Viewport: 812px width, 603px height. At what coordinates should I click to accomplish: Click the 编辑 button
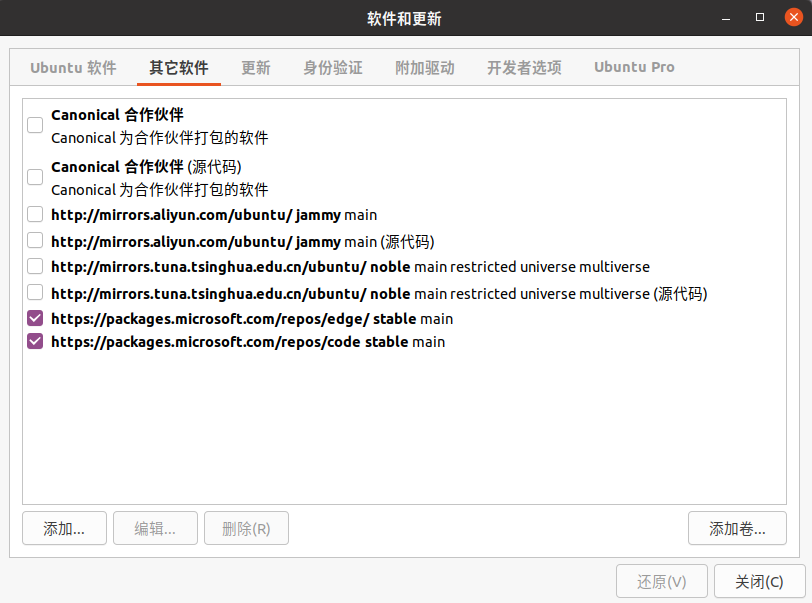tap(155, 528)
